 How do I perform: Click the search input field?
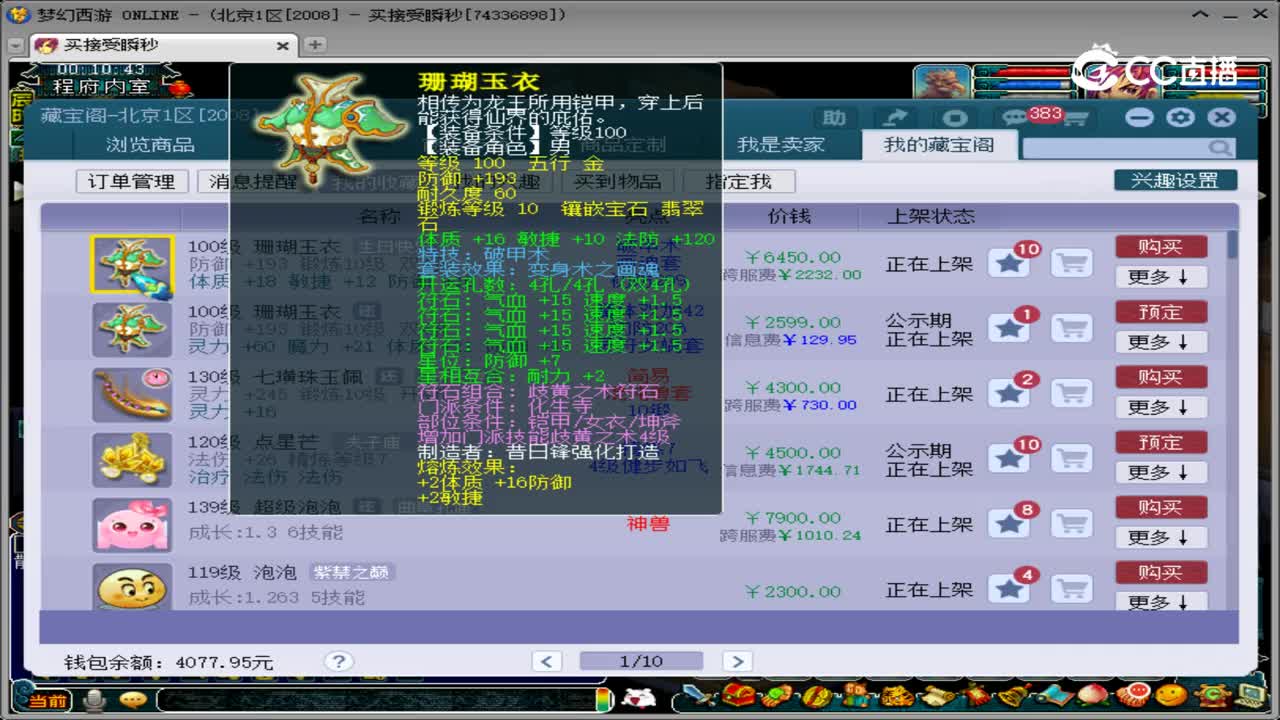tap(1129, 148)
